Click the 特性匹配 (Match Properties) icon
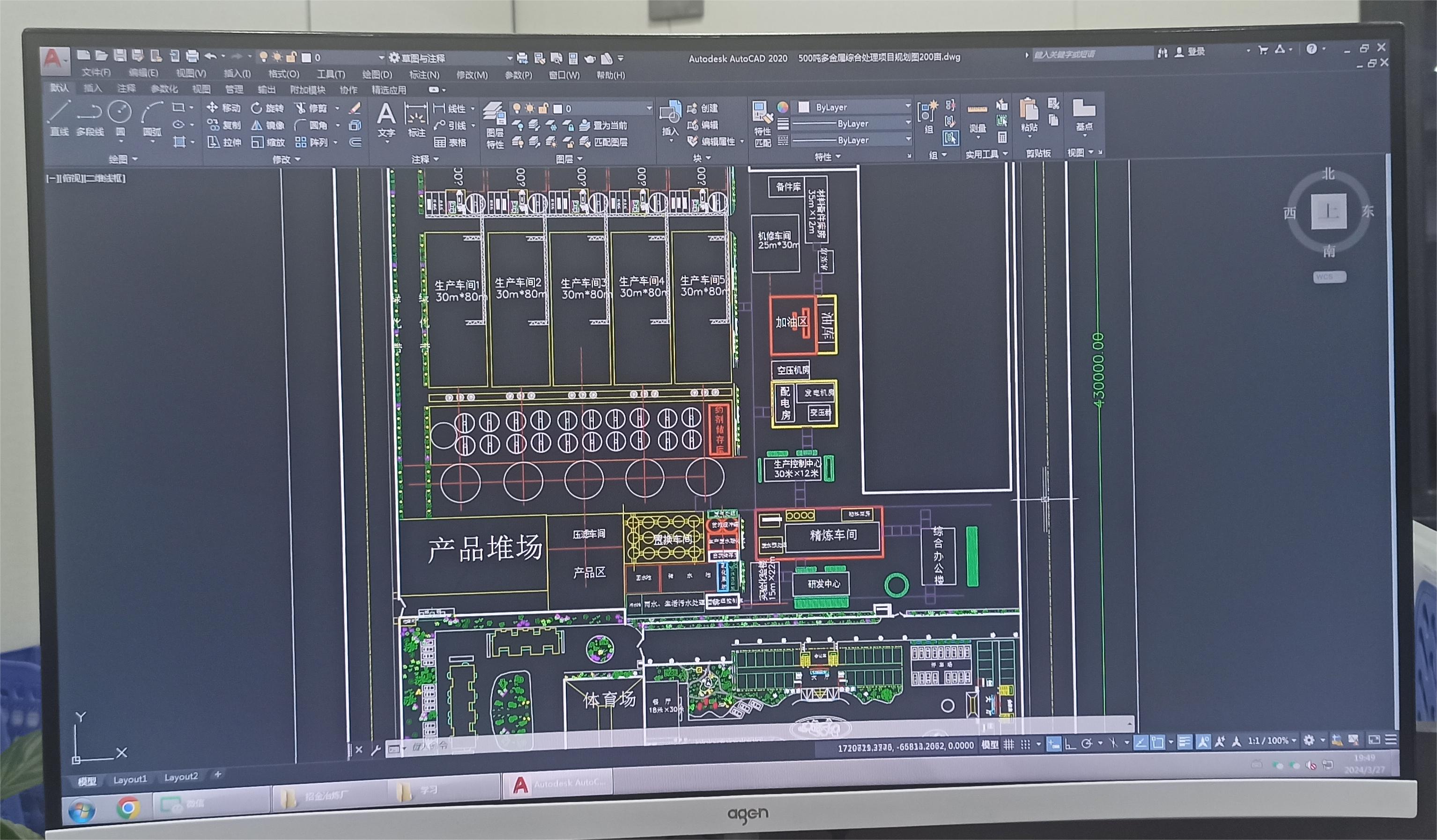 tap(763, 124)
